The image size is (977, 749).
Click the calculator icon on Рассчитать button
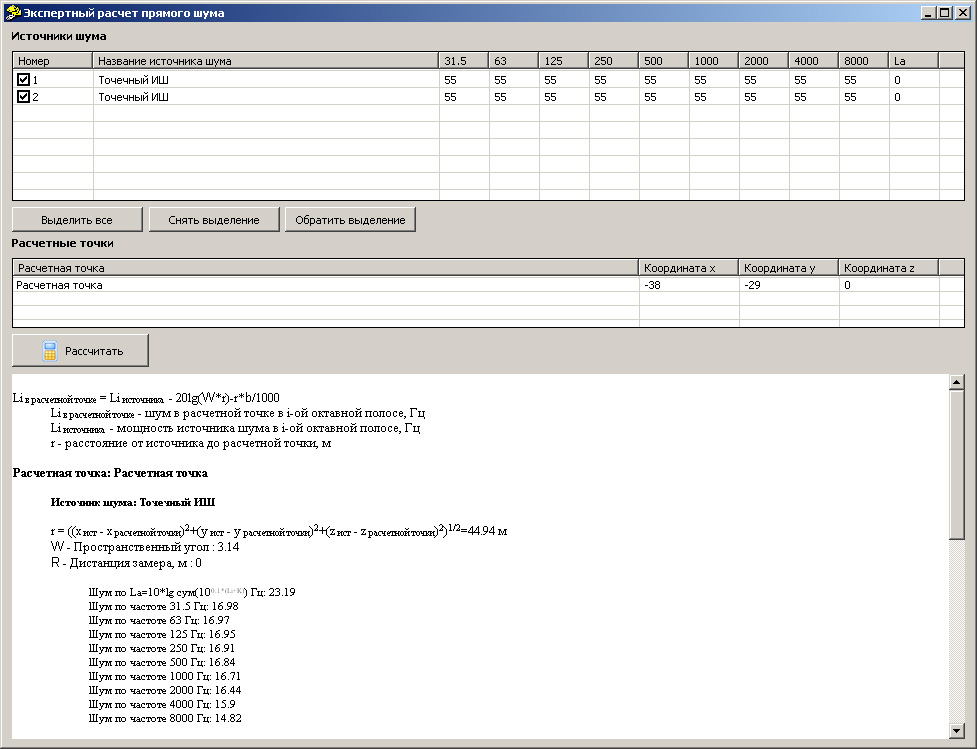[x=49, y=351]
